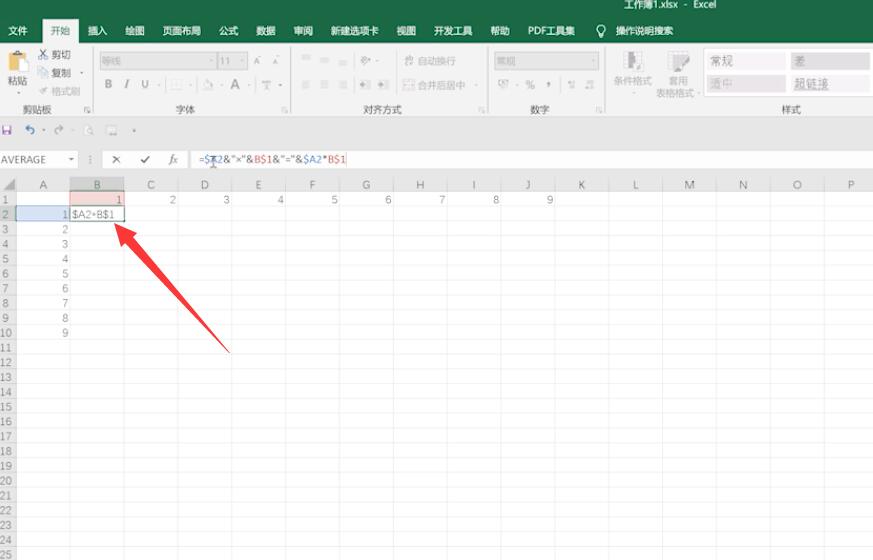Click the Percent Style icon
The width and height of the screenshot is (873, 560).
[530, 85]
